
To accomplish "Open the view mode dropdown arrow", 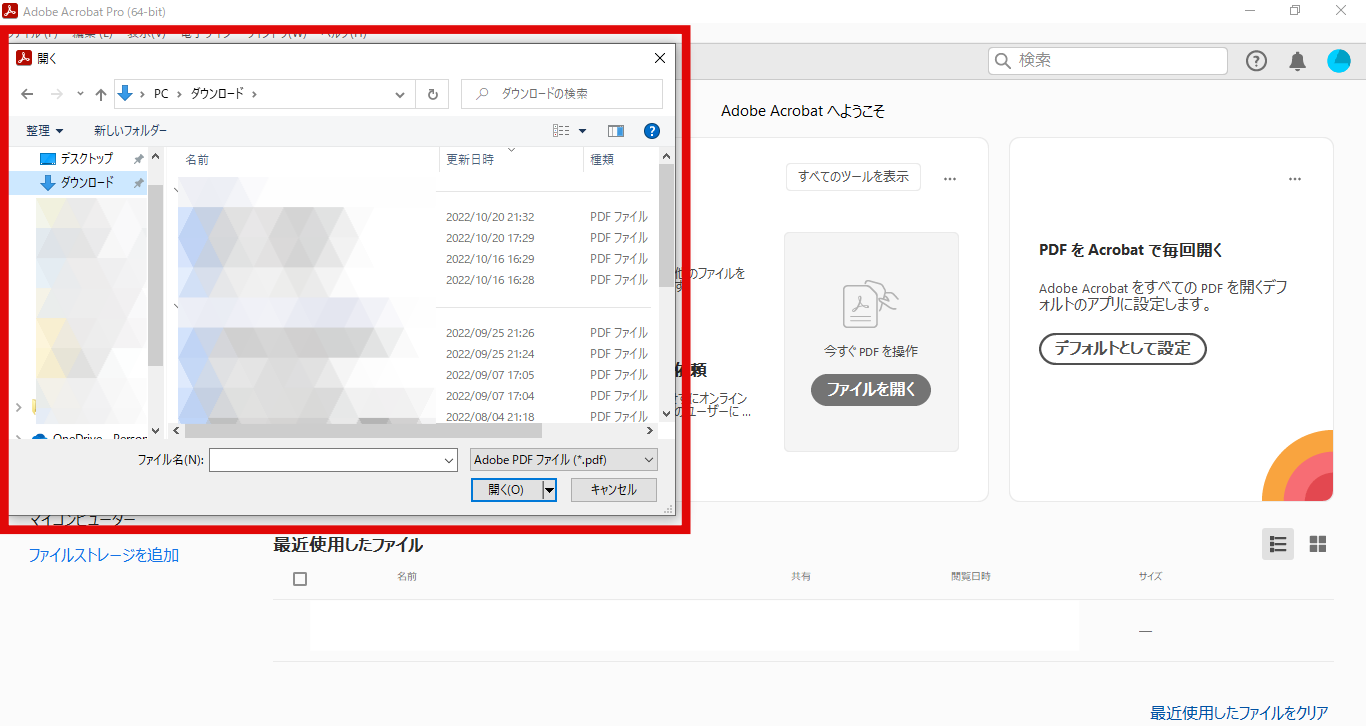I will [x=583, y=131].
